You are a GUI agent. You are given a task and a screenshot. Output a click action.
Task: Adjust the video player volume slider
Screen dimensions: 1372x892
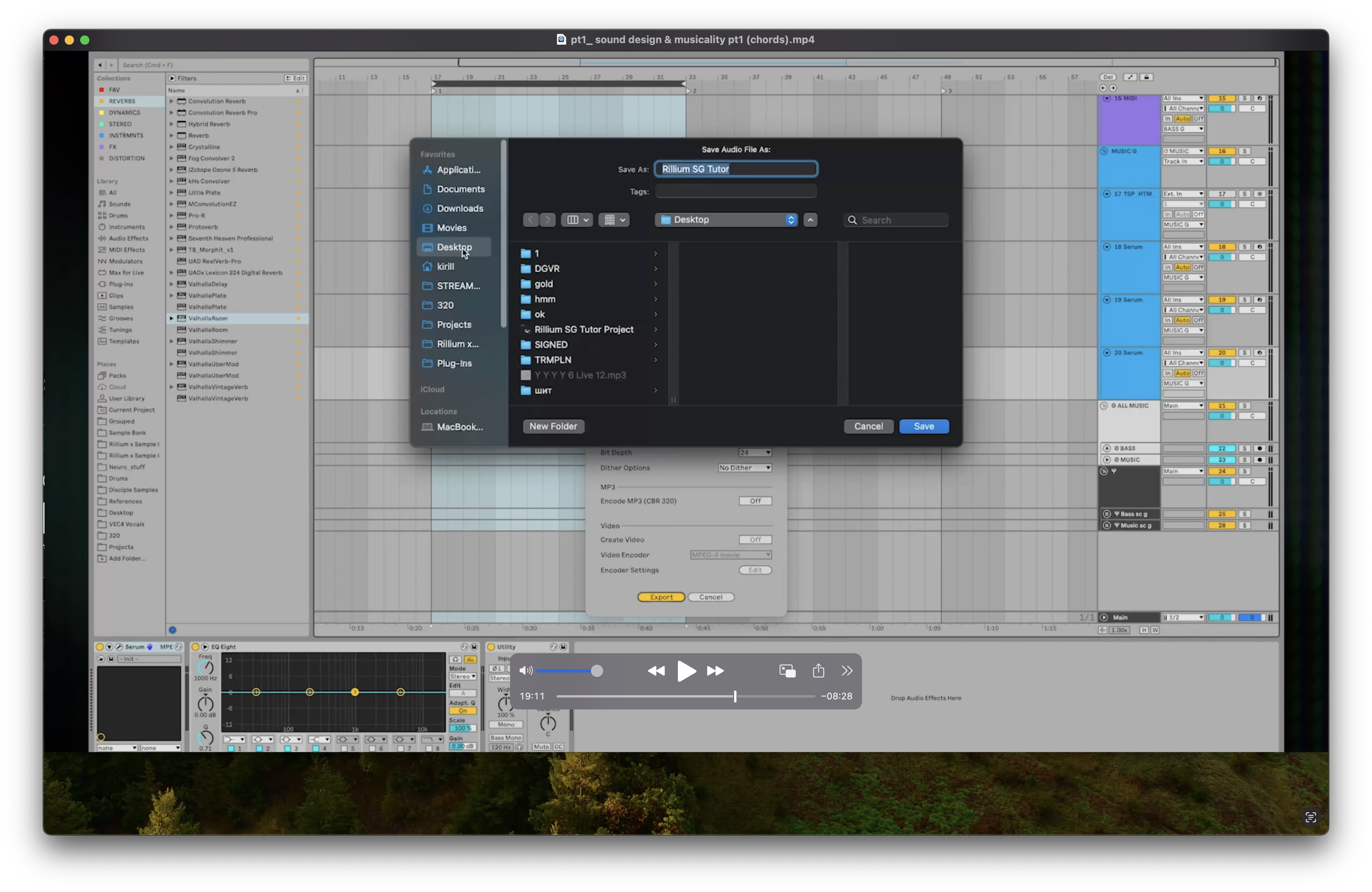click(570, 671)
